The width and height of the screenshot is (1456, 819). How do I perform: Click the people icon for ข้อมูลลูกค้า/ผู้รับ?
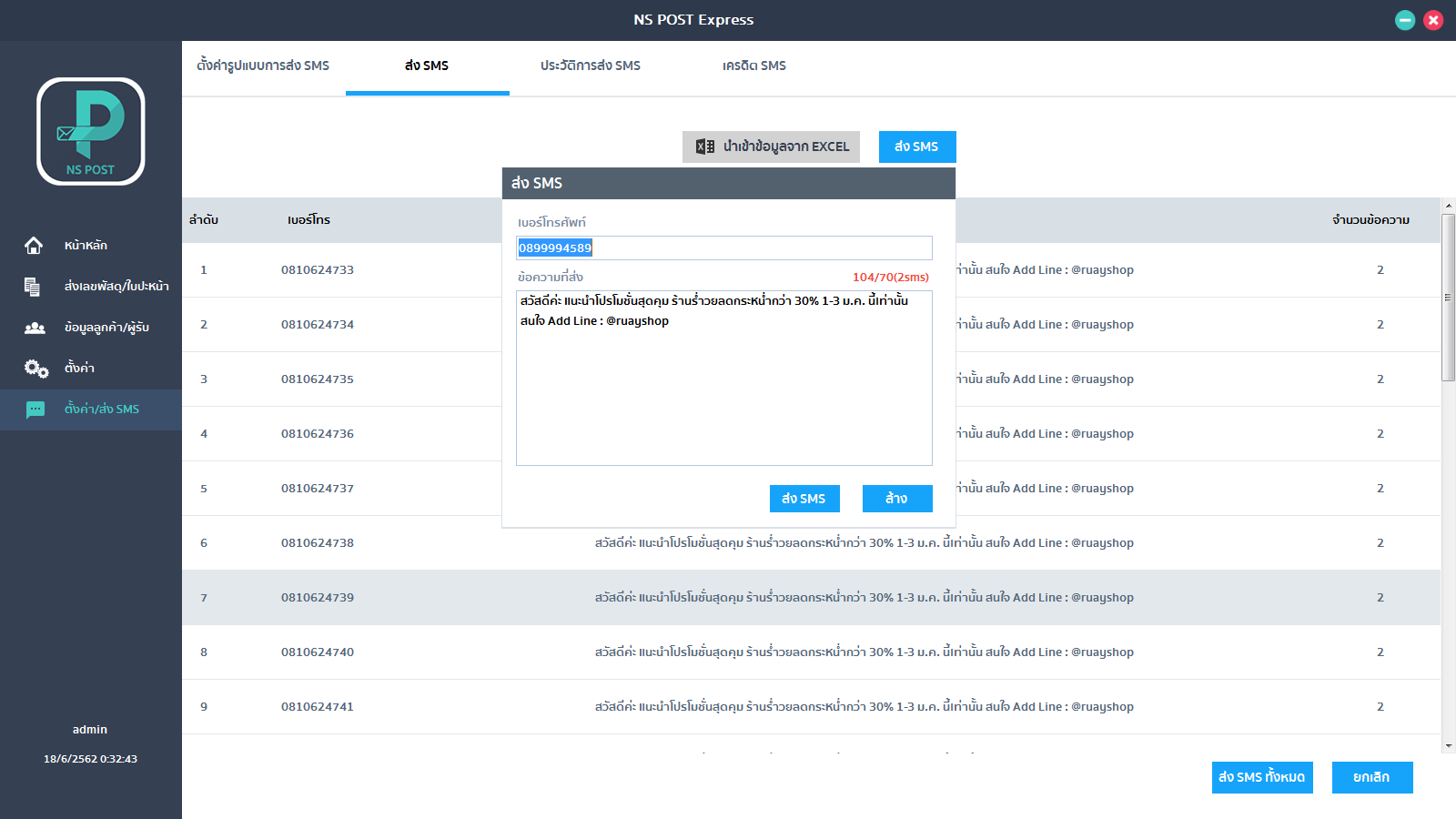click(x=35, y=328)
